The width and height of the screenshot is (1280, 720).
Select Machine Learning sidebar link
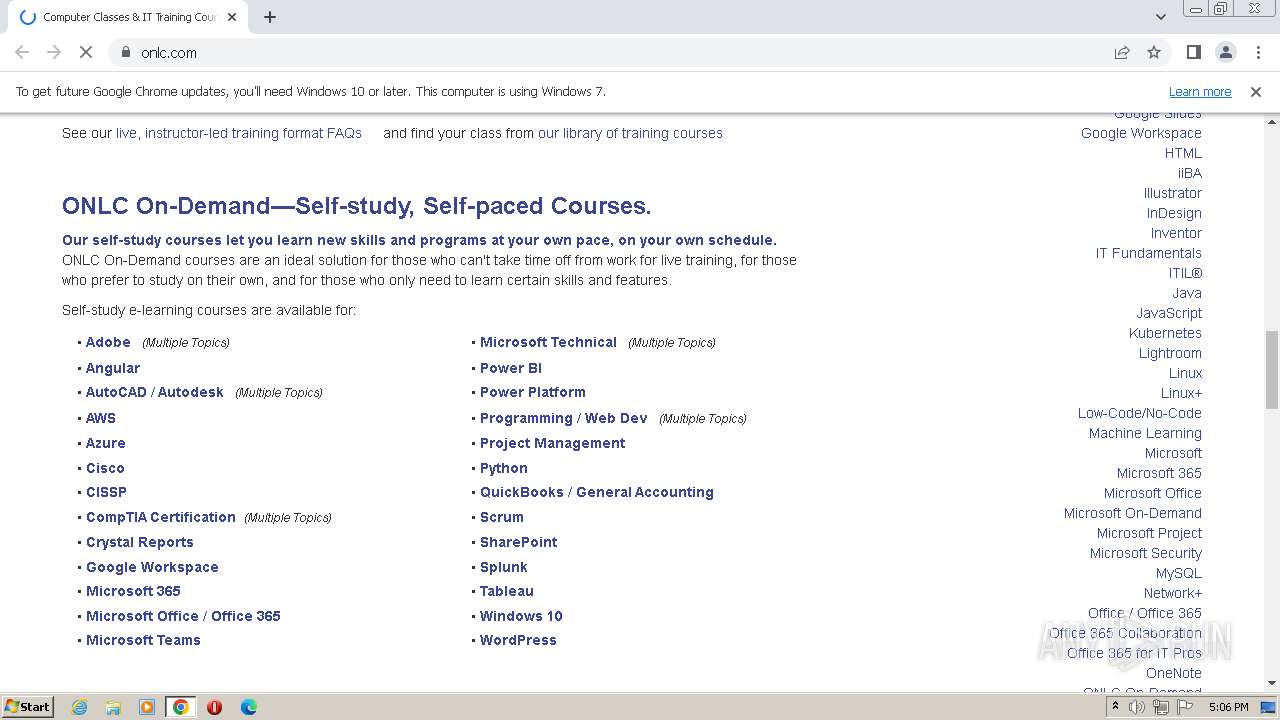pos(1145,433)
